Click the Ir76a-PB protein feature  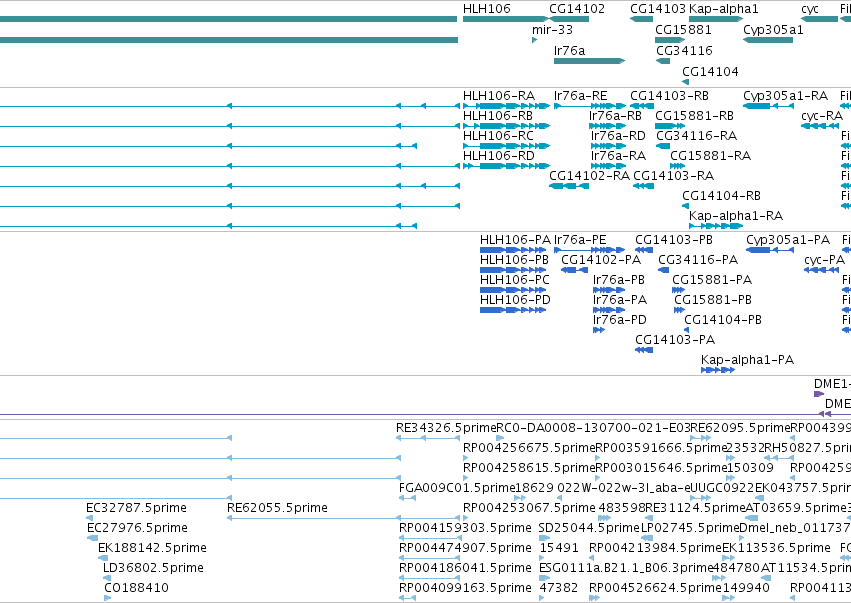(608, 290)
